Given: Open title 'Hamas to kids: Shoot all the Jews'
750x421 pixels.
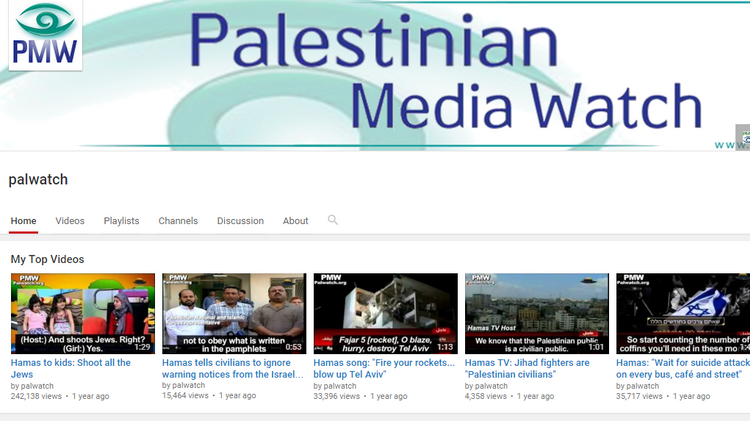Looking at the screenshot, I should [x=70, y=368].
